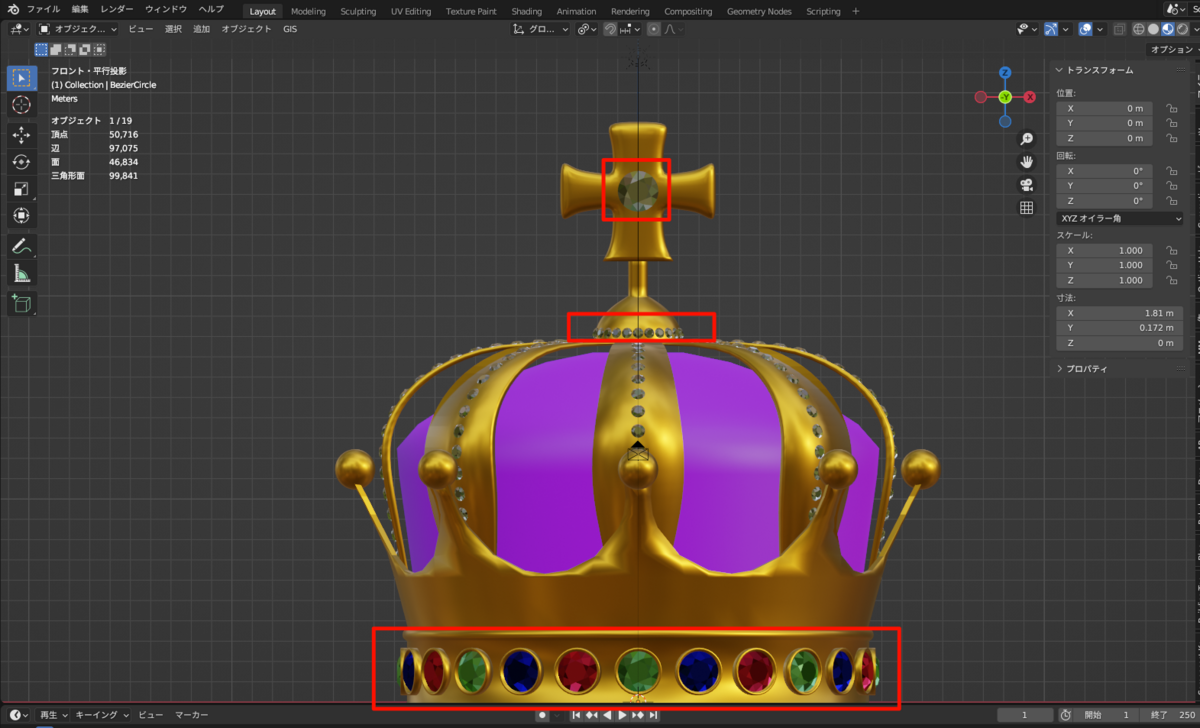Click the green Y axis gizmo ball

(1005, 97)
